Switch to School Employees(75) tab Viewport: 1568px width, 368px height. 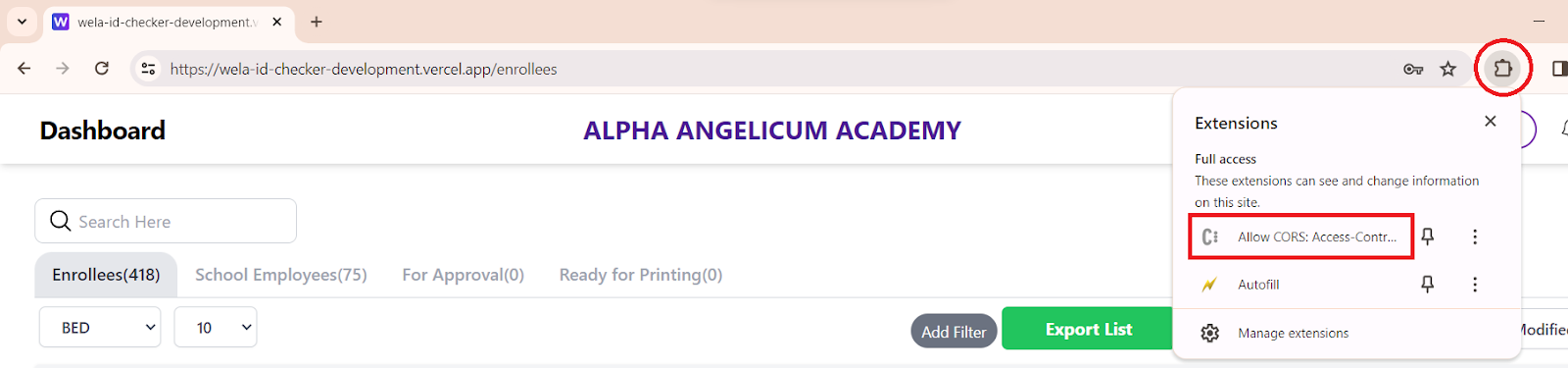tap(281, 275)
